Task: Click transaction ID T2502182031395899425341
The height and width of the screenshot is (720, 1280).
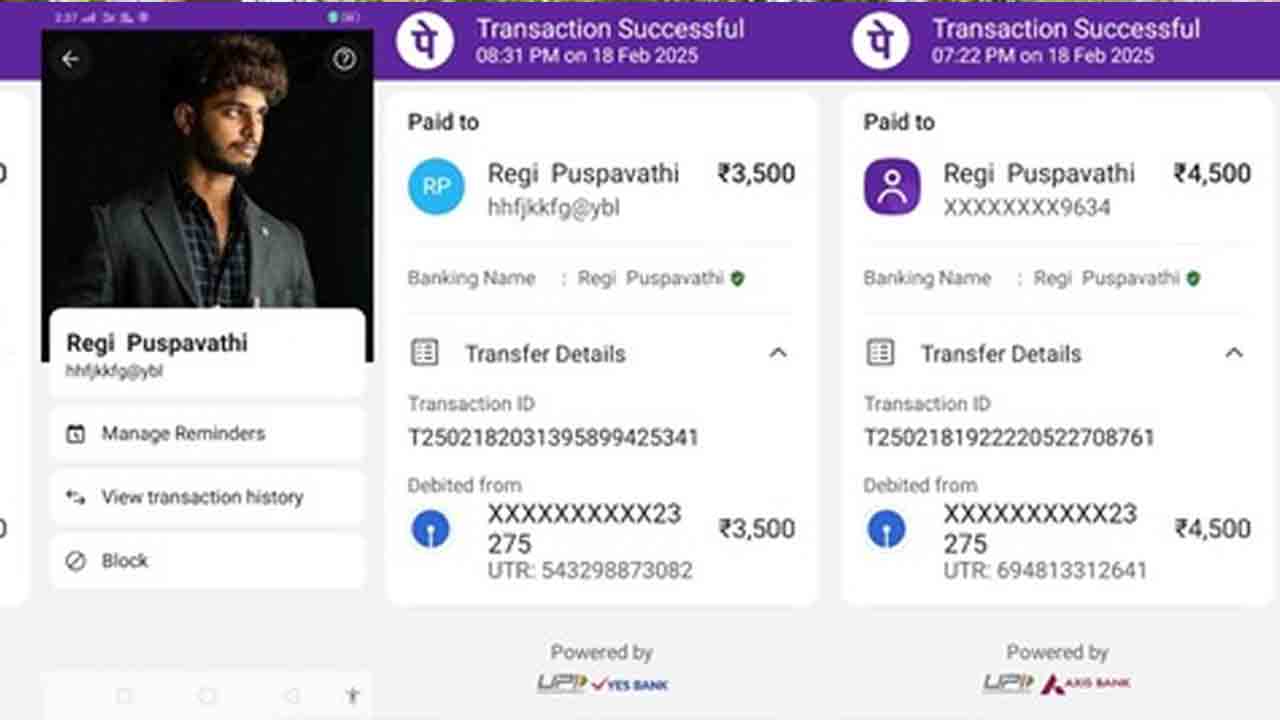Action: click(553, 437)
